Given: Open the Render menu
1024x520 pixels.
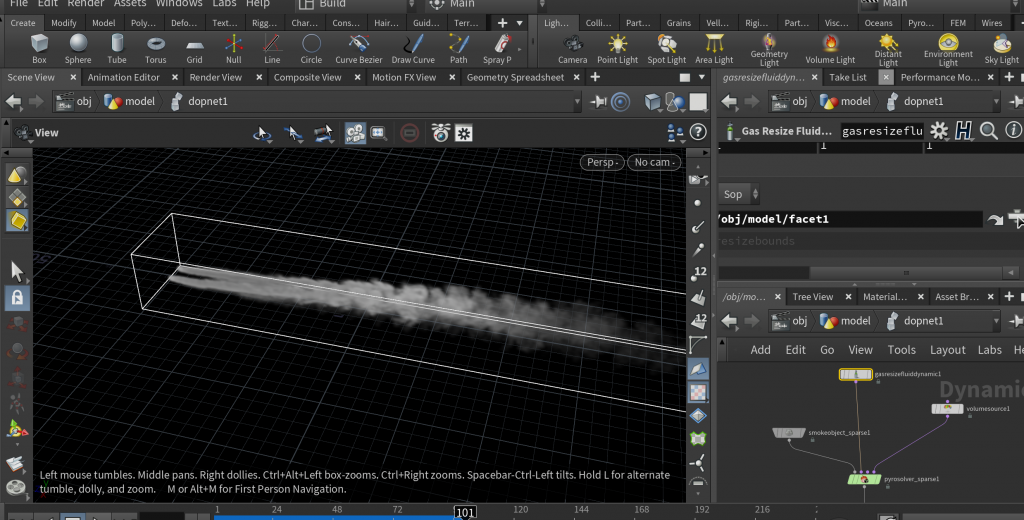Looking at the screenshot, I should (86, 4).
